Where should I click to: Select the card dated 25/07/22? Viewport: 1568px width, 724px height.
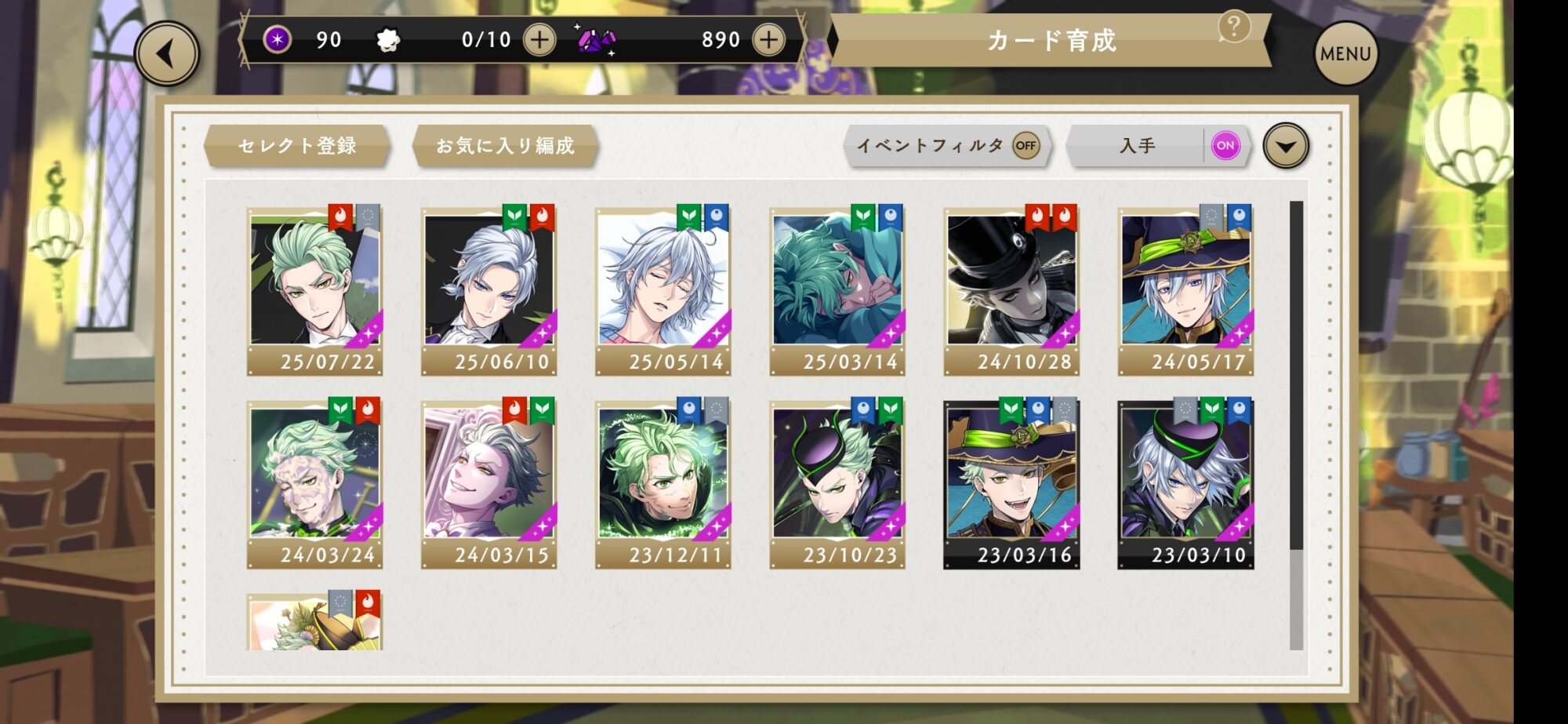click(315, 292)
